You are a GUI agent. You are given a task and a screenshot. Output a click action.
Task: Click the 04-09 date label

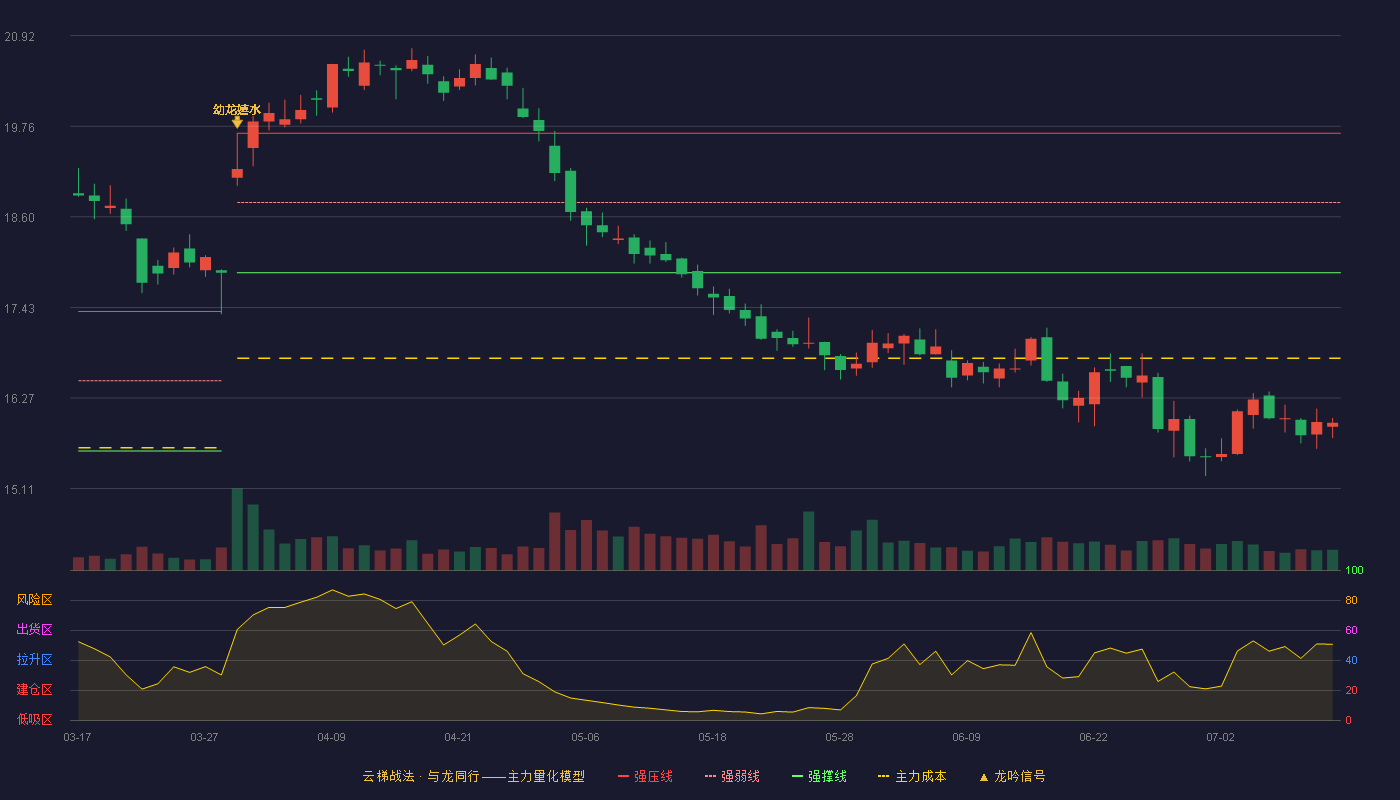(x=331, y=737)
